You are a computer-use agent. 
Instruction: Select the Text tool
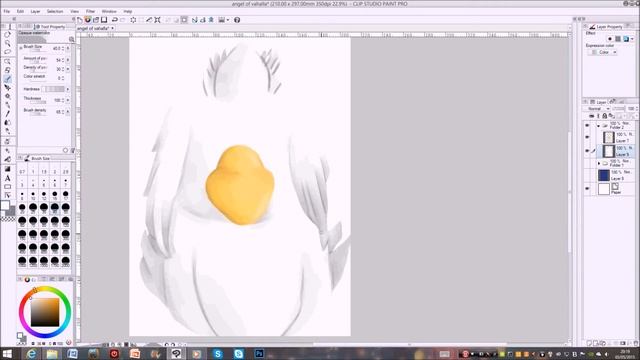[7, 178]
